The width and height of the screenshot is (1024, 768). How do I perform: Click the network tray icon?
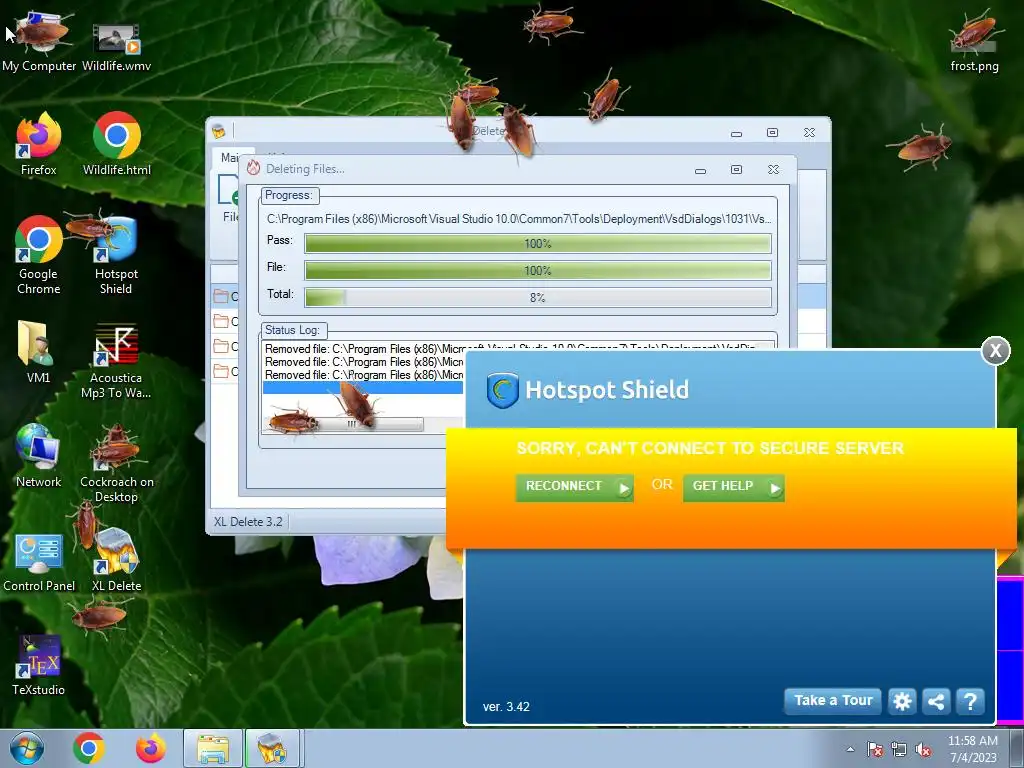(x=899, y=750)
